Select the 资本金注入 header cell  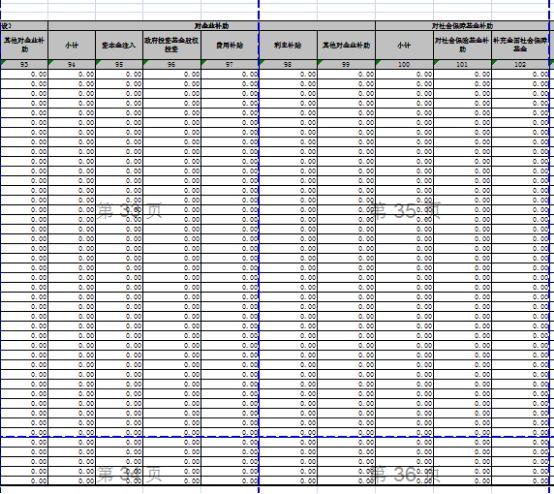pyautogui.click(x=119, y=45)
